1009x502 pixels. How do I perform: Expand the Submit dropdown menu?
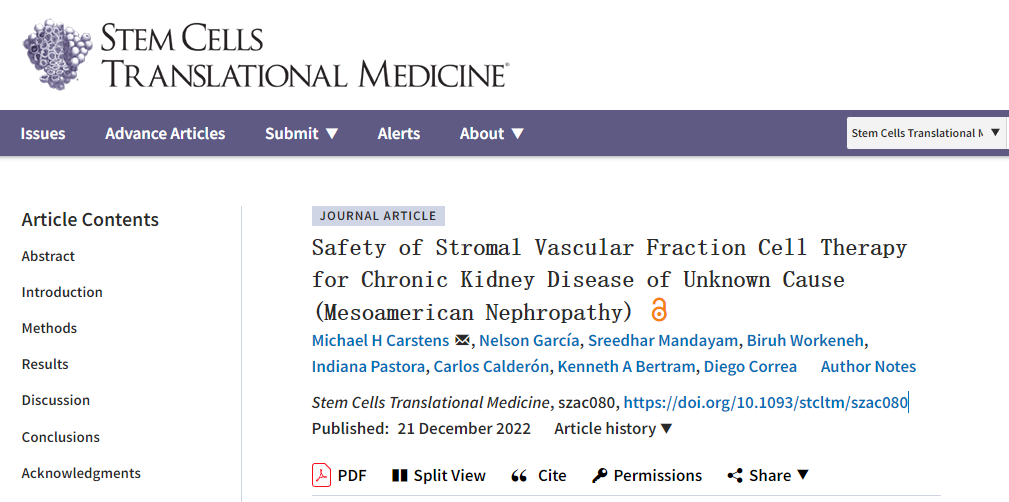[301, 133]
